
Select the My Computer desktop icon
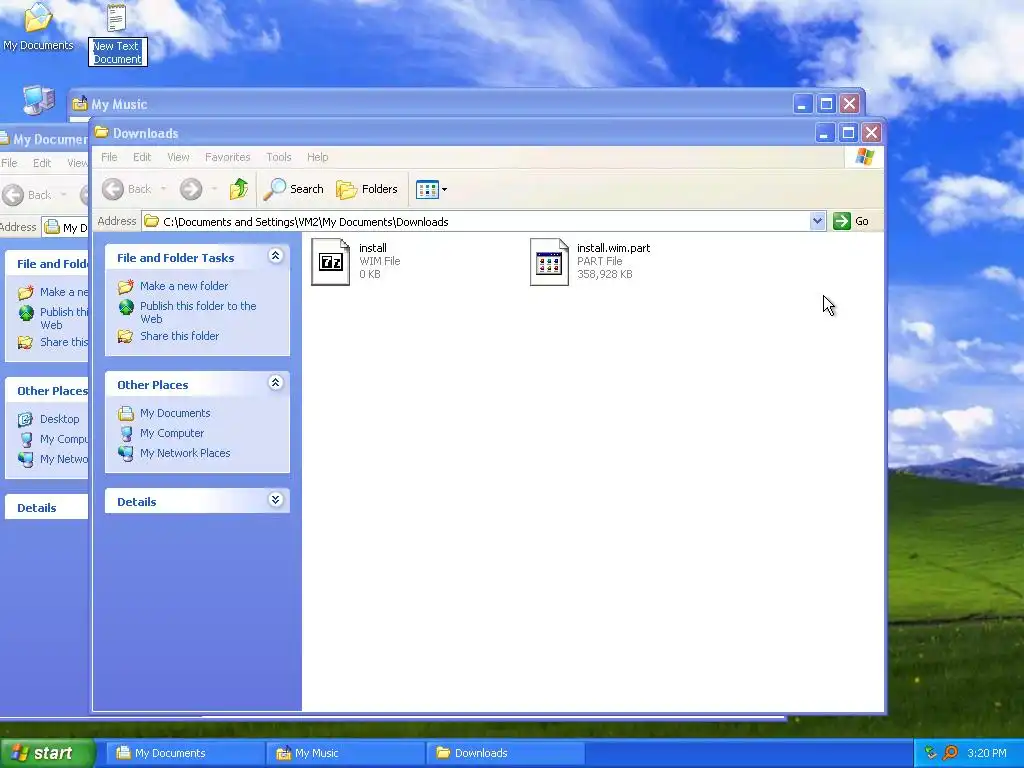coord(39,101)
